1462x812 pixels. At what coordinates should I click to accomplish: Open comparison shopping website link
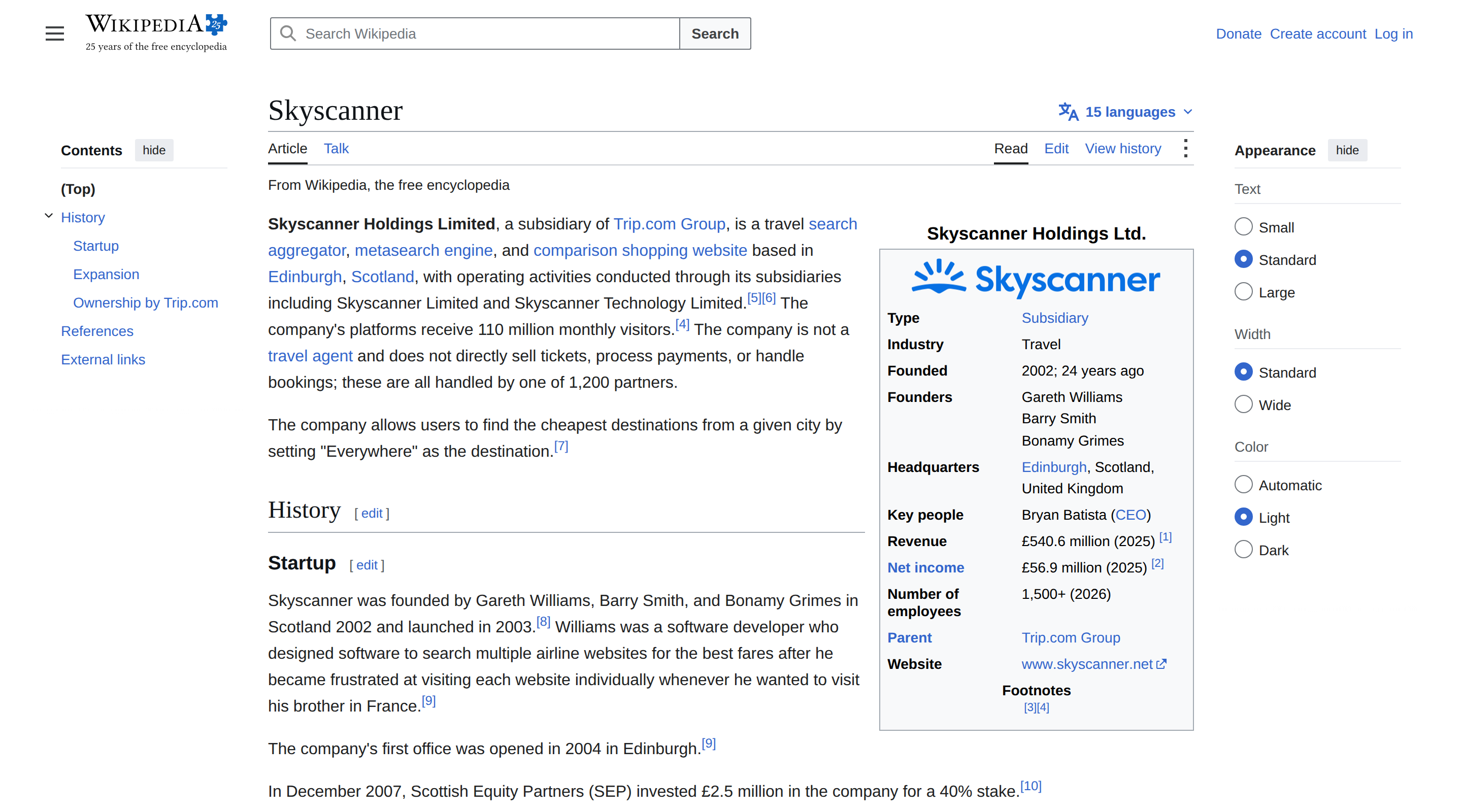(640, 250)
